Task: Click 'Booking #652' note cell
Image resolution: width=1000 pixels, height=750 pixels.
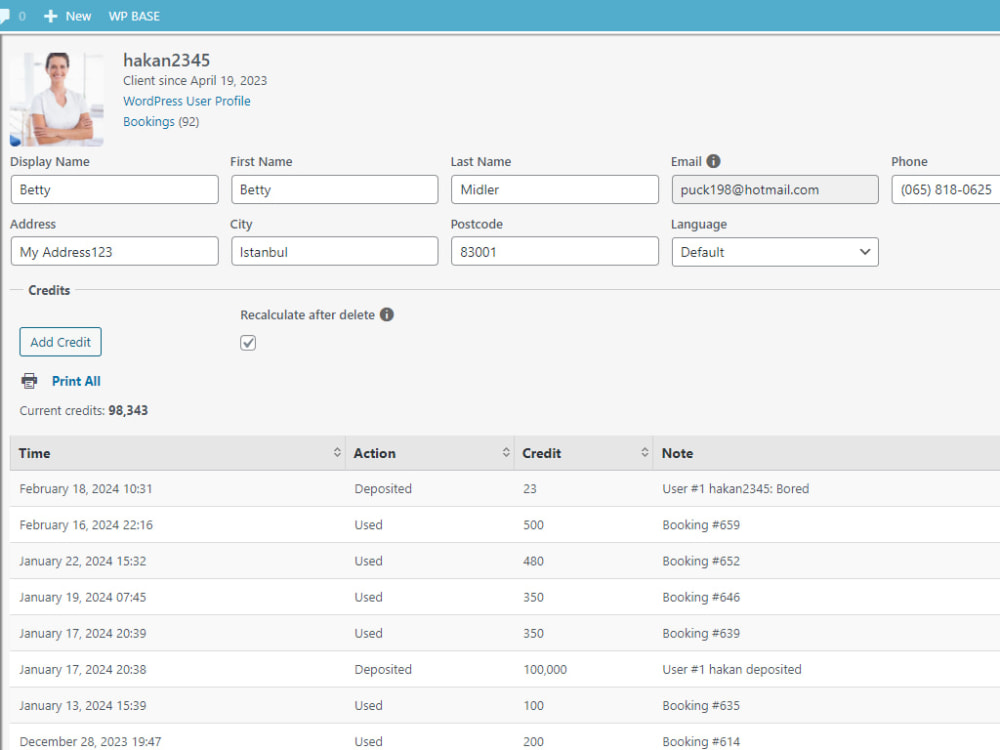Action: point(701,561)
